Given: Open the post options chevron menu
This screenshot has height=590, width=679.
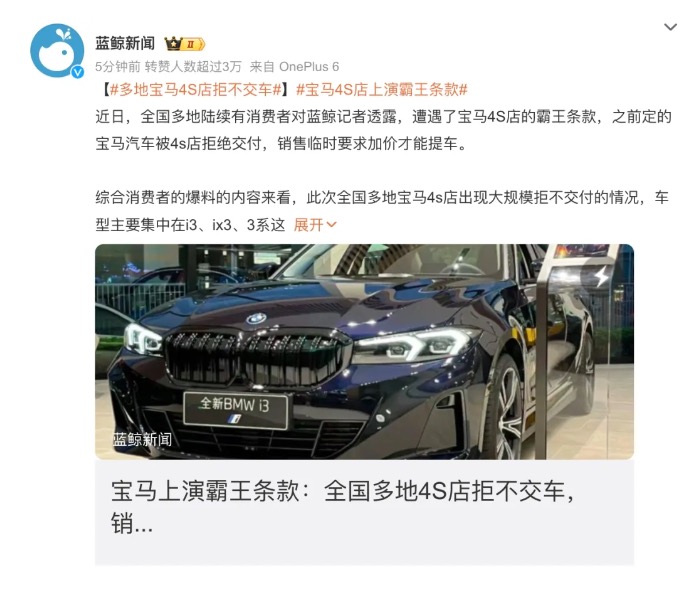Looking at the screenshot, I should coord(670,27).
